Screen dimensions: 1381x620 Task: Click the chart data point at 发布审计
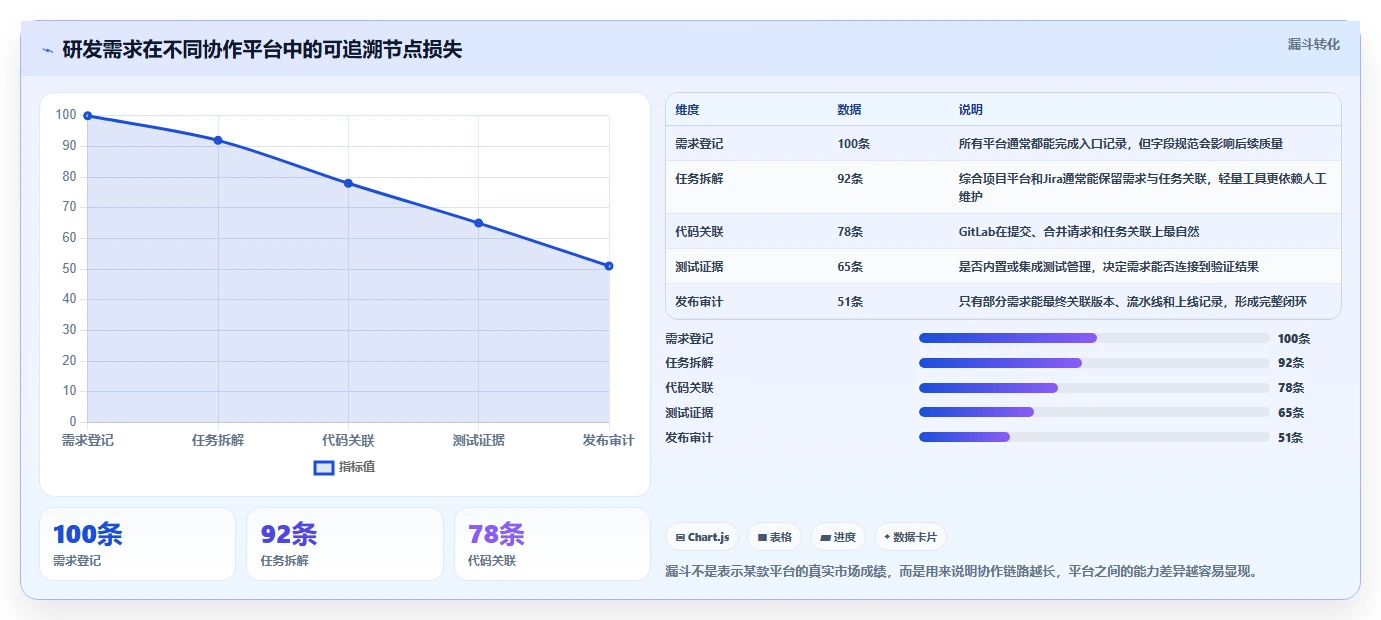pyautogui.click(x=609, y=266)
